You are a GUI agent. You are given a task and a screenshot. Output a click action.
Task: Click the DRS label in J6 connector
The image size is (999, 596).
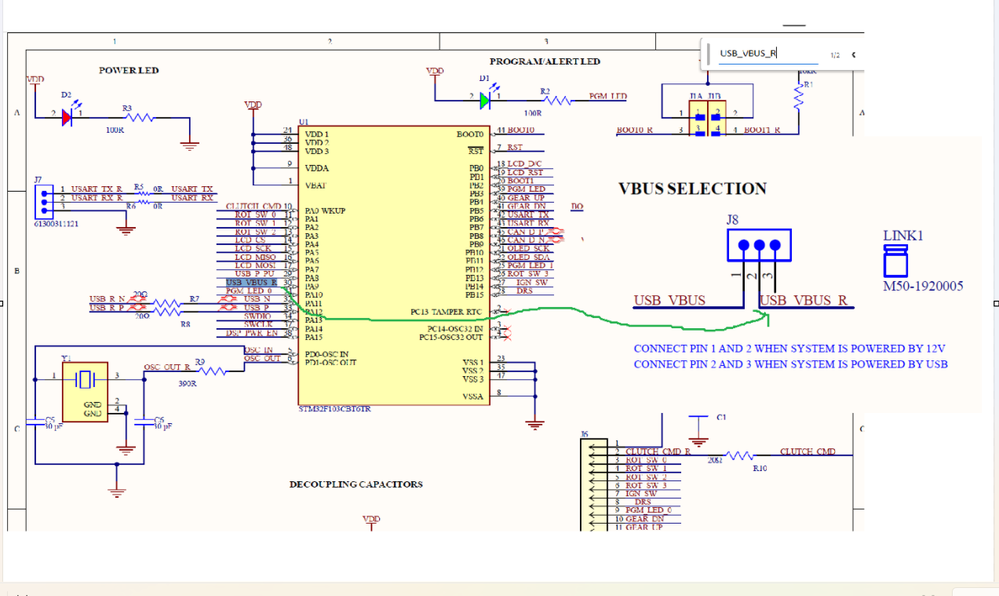pyautogui.click(x=643, y=502)
